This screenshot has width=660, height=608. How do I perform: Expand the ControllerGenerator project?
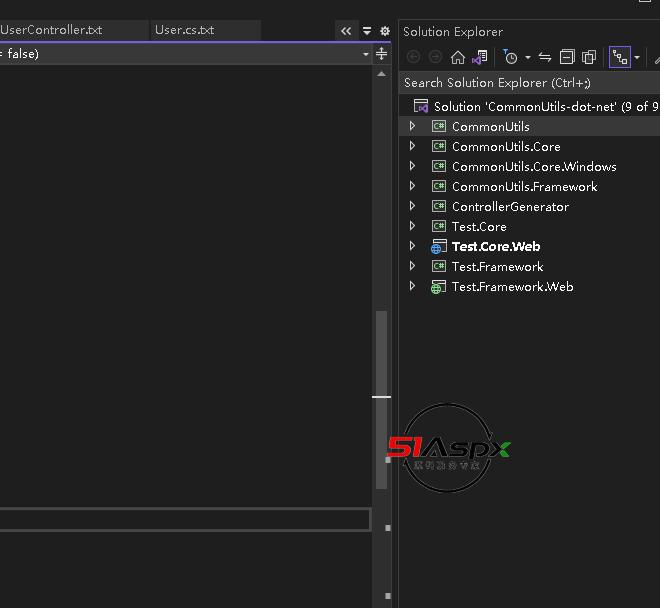412,206
